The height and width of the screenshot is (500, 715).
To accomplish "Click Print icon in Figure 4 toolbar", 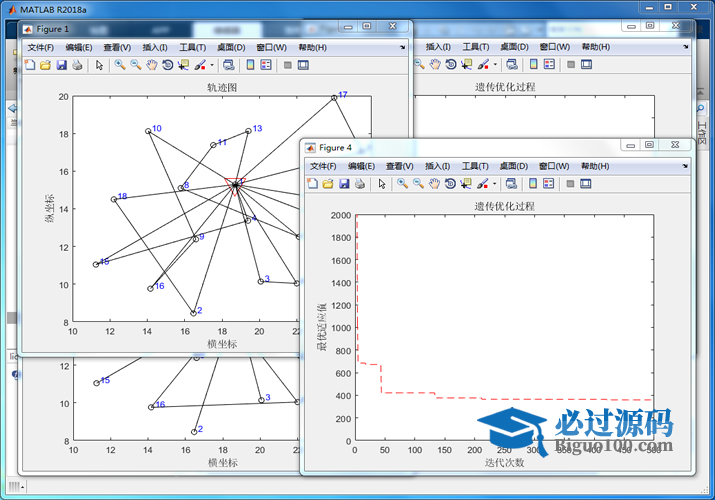I will (359, 184).
